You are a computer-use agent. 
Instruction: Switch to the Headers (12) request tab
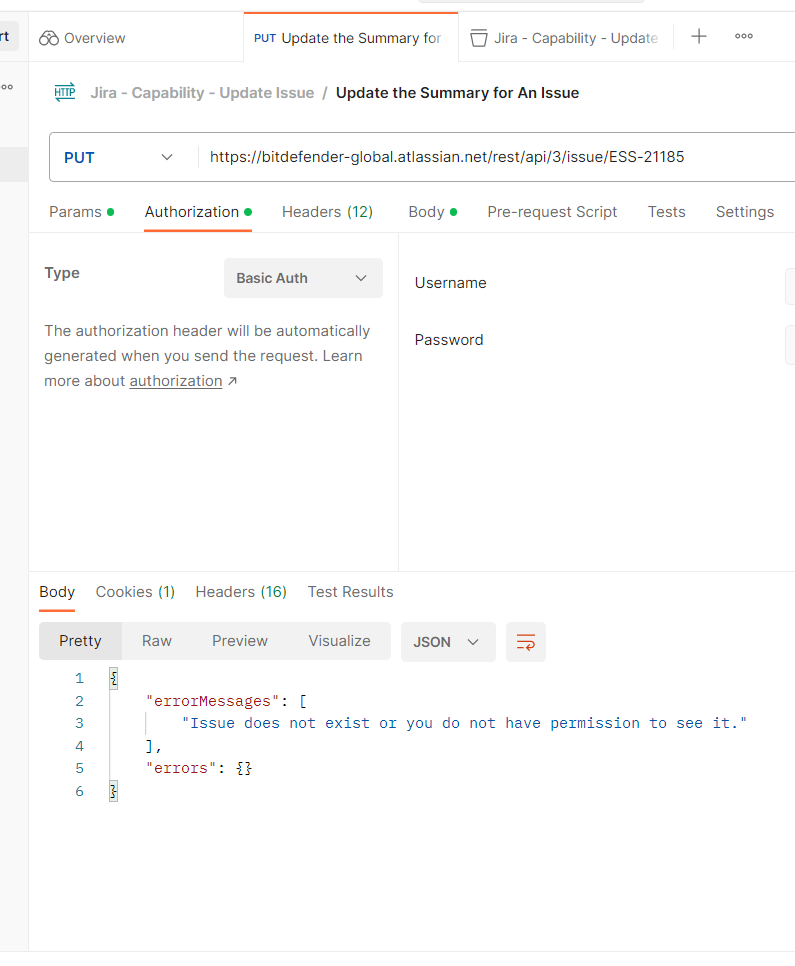[327, 211]
